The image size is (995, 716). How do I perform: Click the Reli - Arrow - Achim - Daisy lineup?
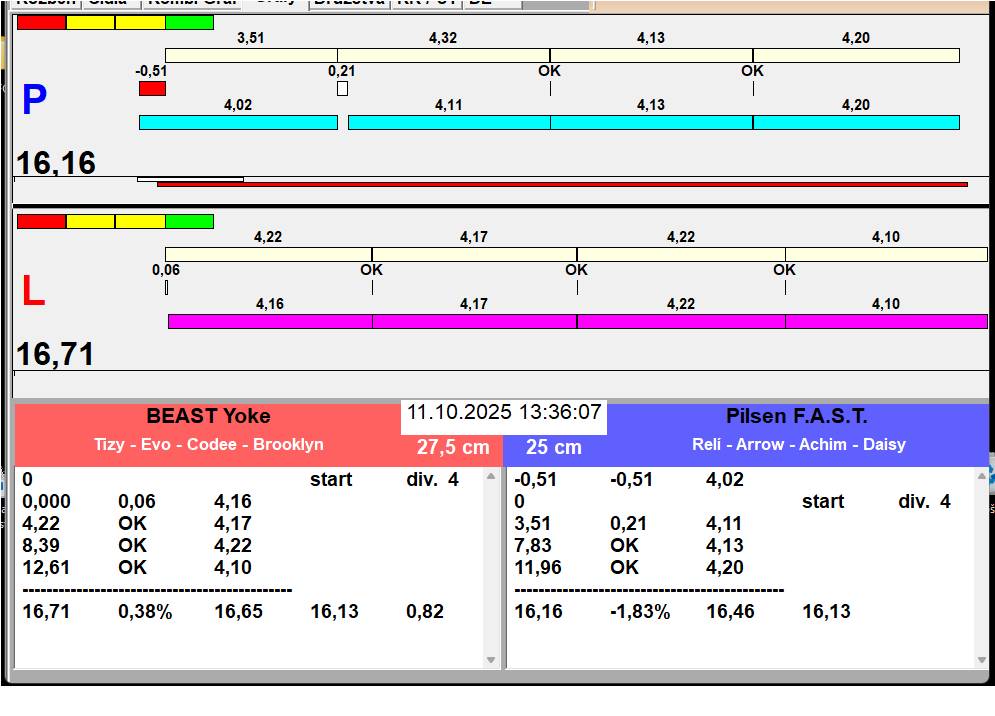click(798, 444)
